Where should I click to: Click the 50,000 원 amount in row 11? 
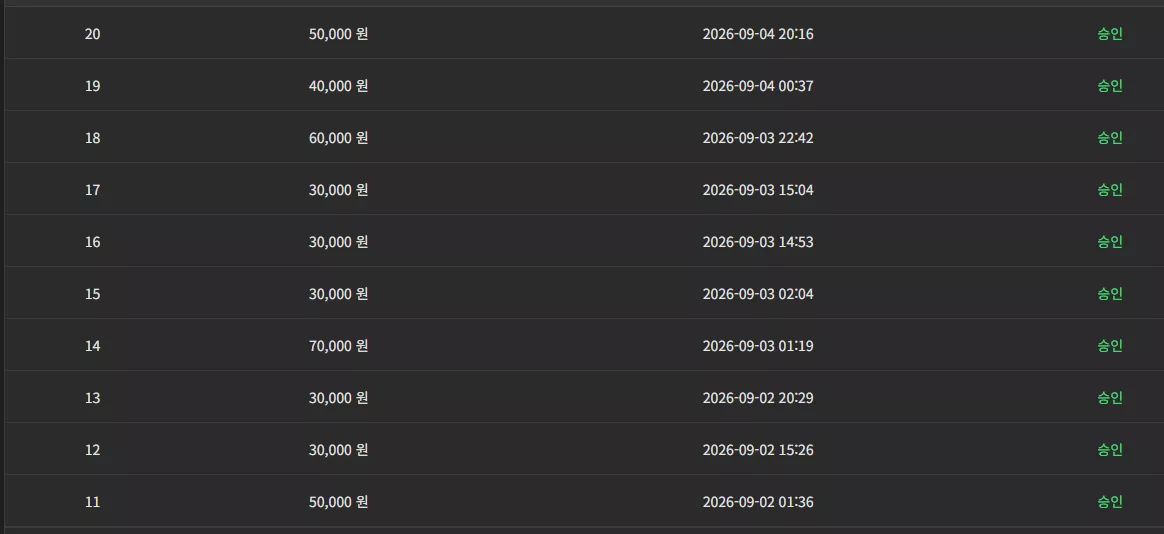click(x=339, y=502)
